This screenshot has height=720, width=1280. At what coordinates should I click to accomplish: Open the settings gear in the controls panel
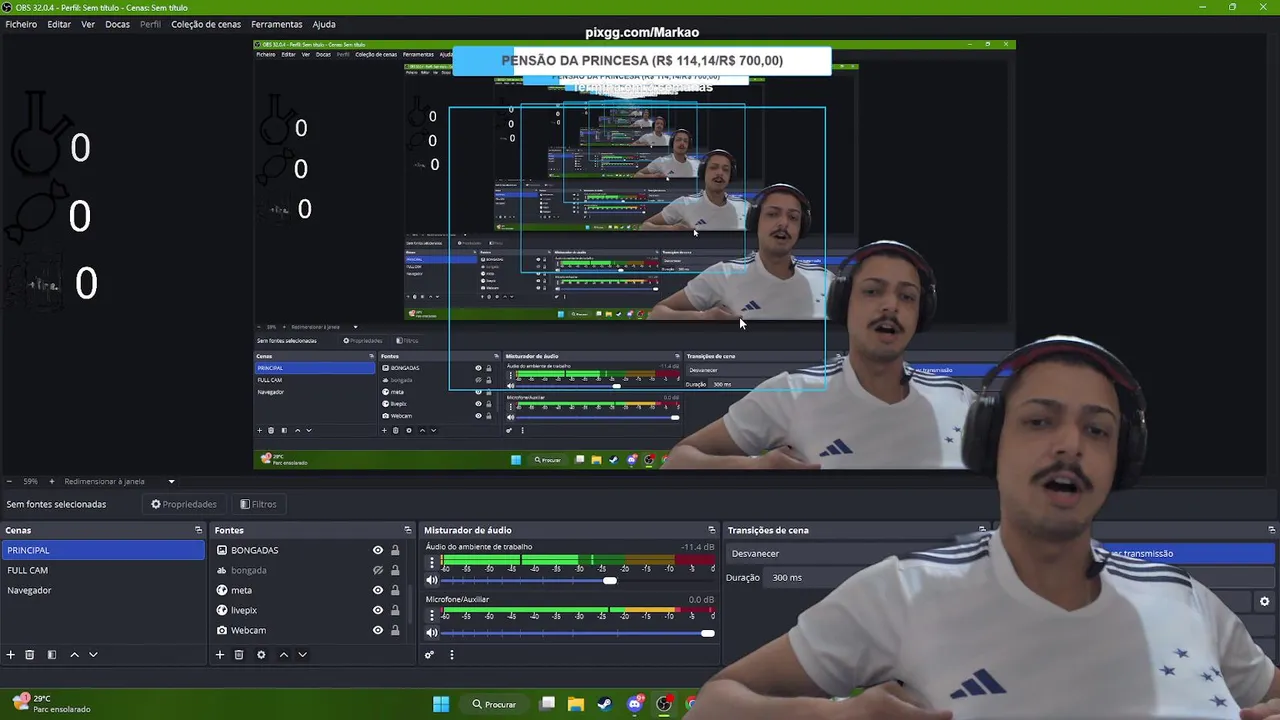[1264, 602]
